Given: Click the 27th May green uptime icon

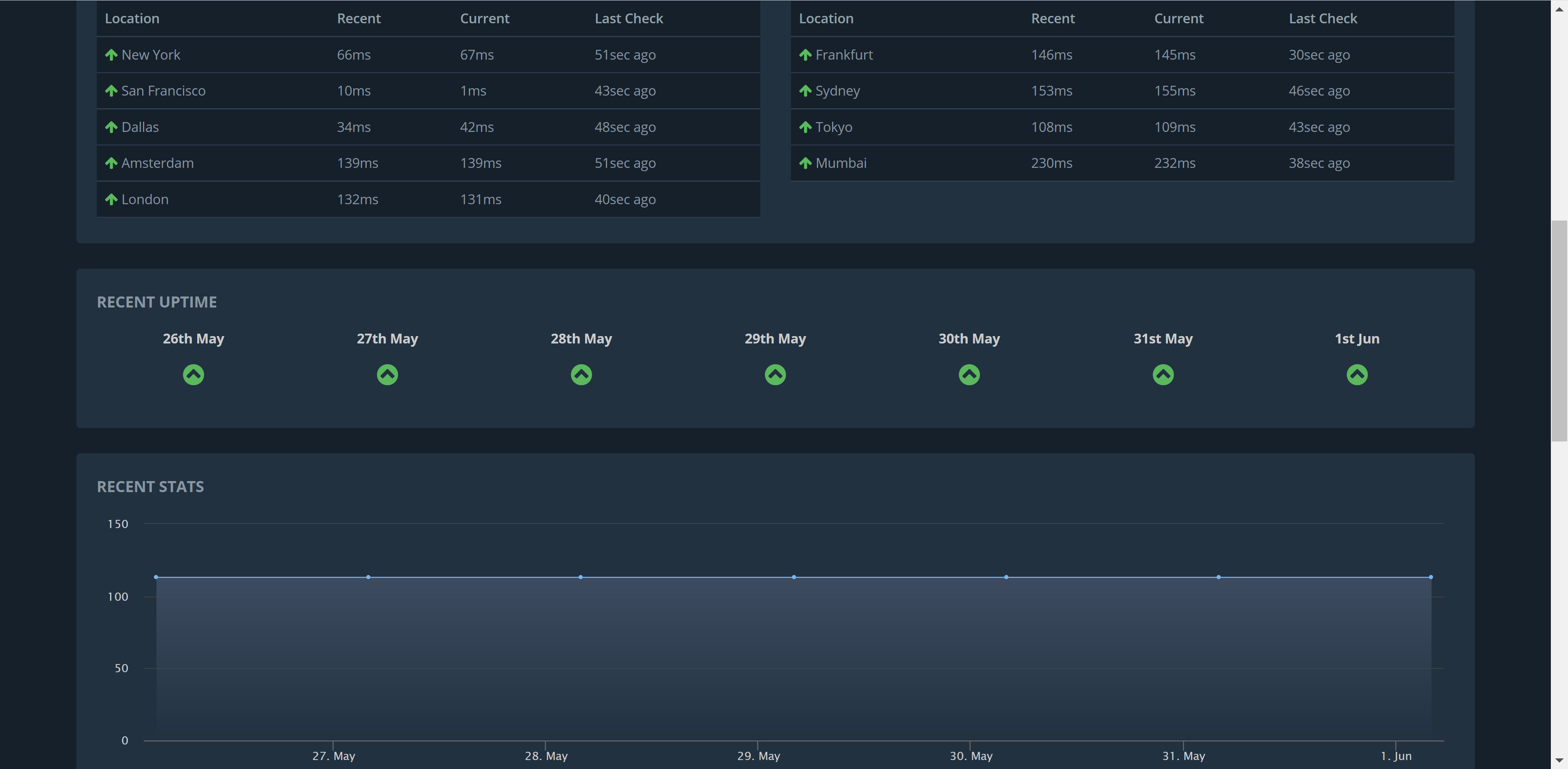Looking at the screenshot, I should (387, 374).
